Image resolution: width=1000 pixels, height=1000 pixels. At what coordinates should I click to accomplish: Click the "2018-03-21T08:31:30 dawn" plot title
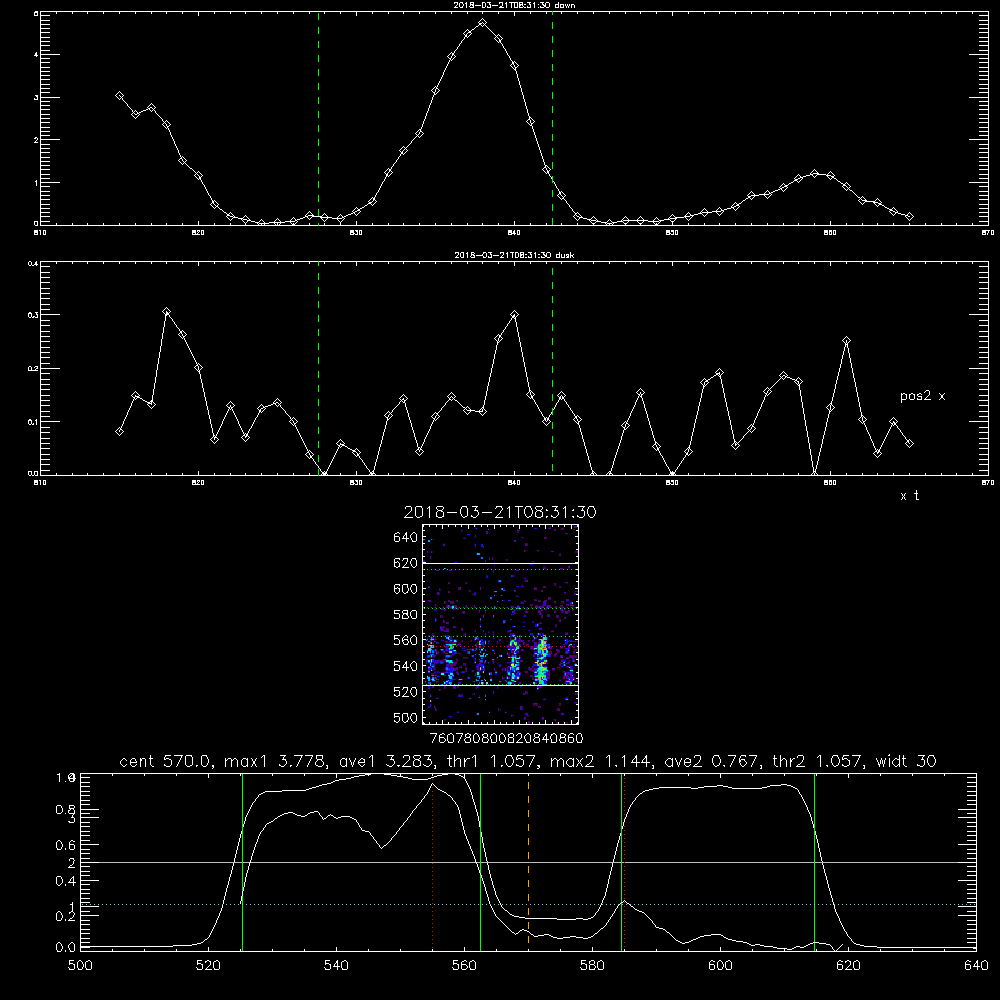(514, 4)
